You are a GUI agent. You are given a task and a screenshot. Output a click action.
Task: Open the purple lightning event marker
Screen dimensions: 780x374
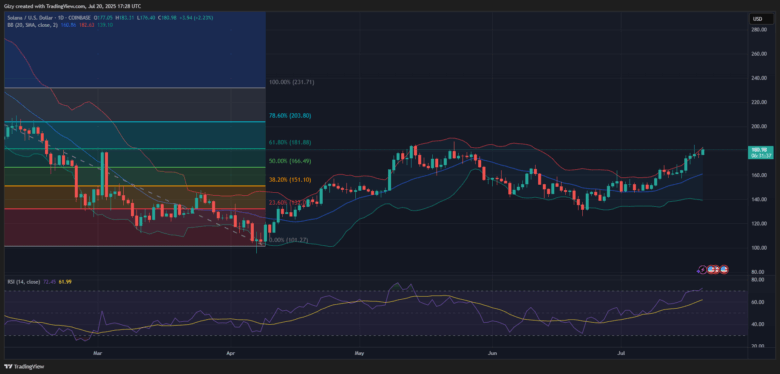[702, 269]
